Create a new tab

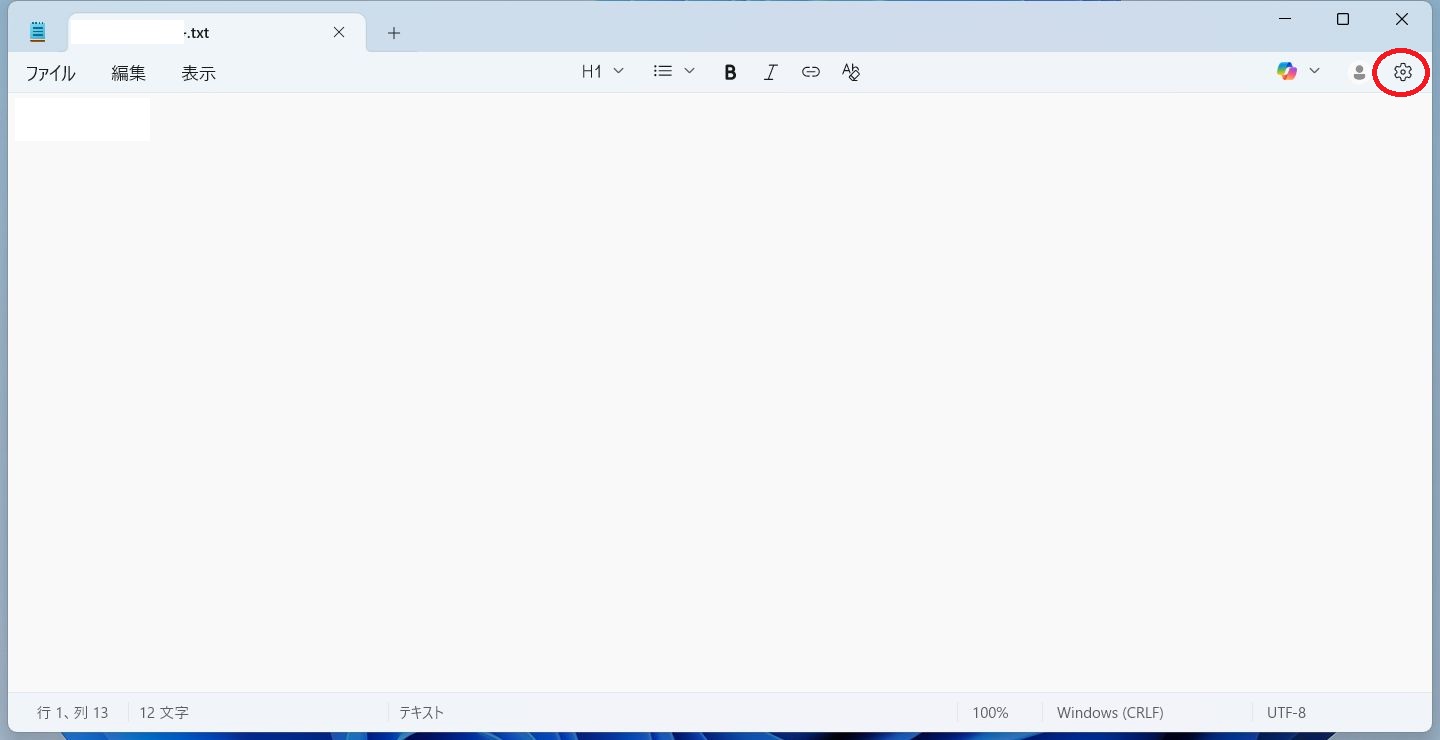pyautogui.click(x=393, y=32)
